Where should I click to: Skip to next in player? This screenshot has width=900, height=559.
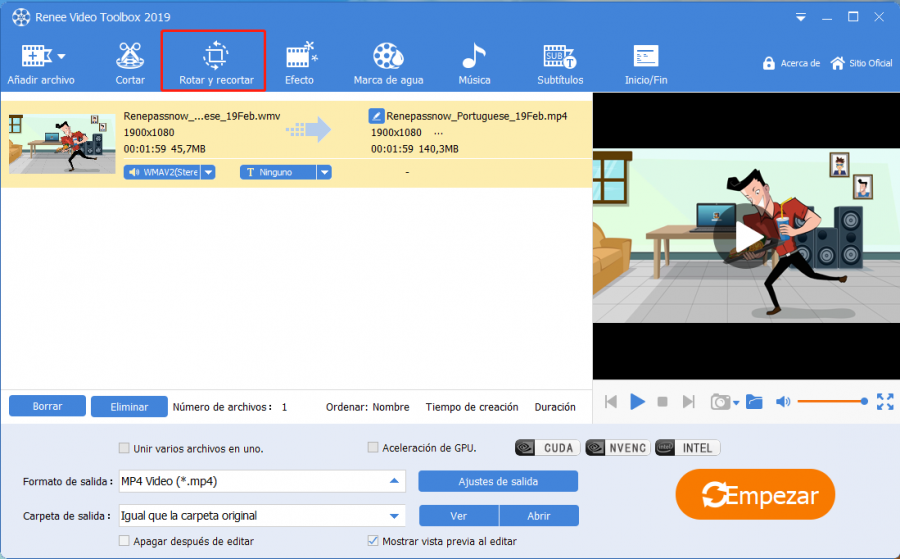click(x=689, y=402)
